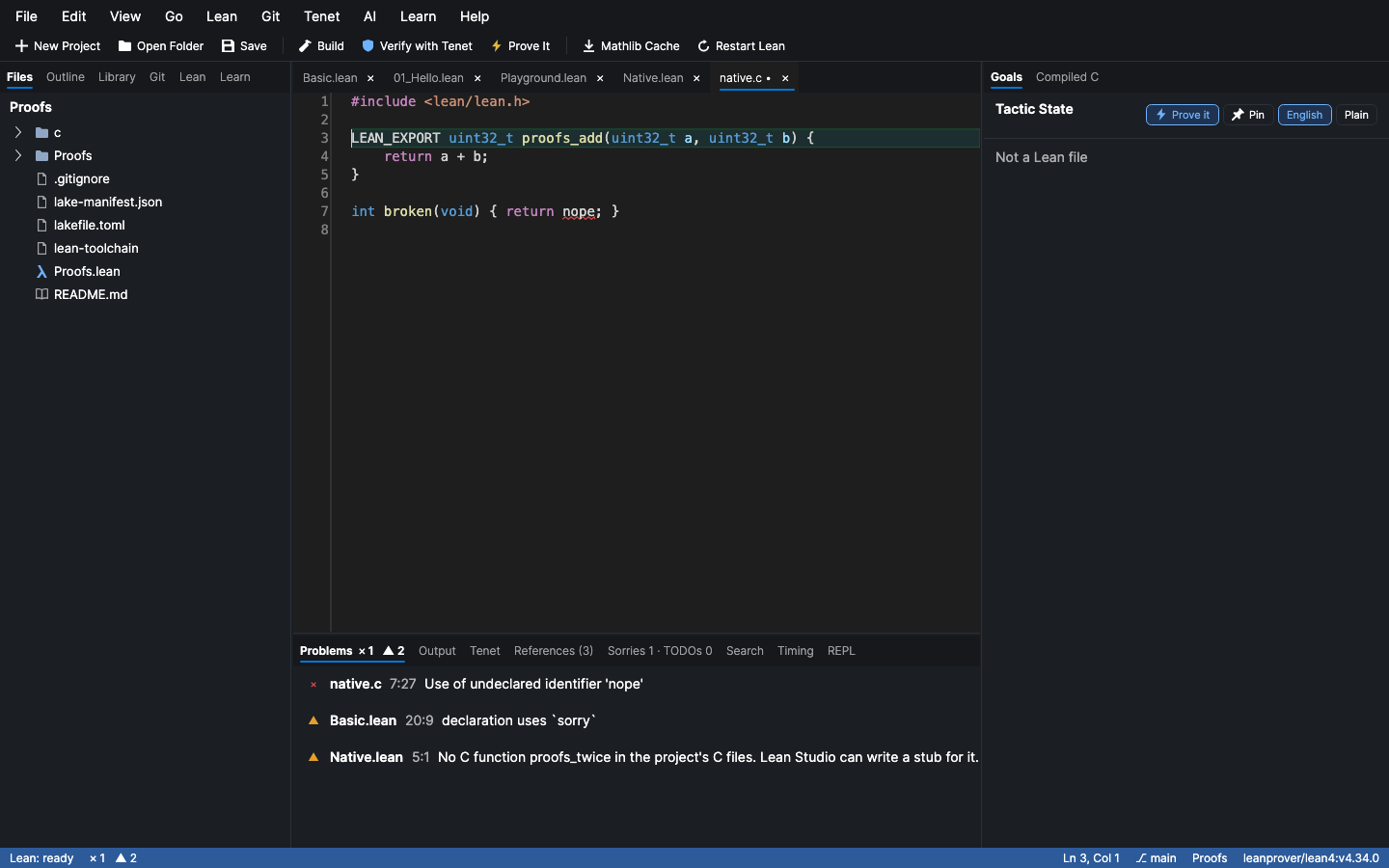Click the lambda icon beside Proofs.lean

(41, 272)
